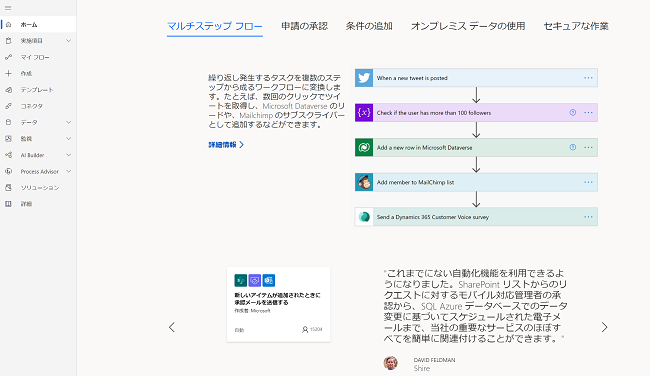The width and height of the screenshot is (650, 376).
Task: Open the セキュアな作業 tab
Action: (x=576, y=26)
